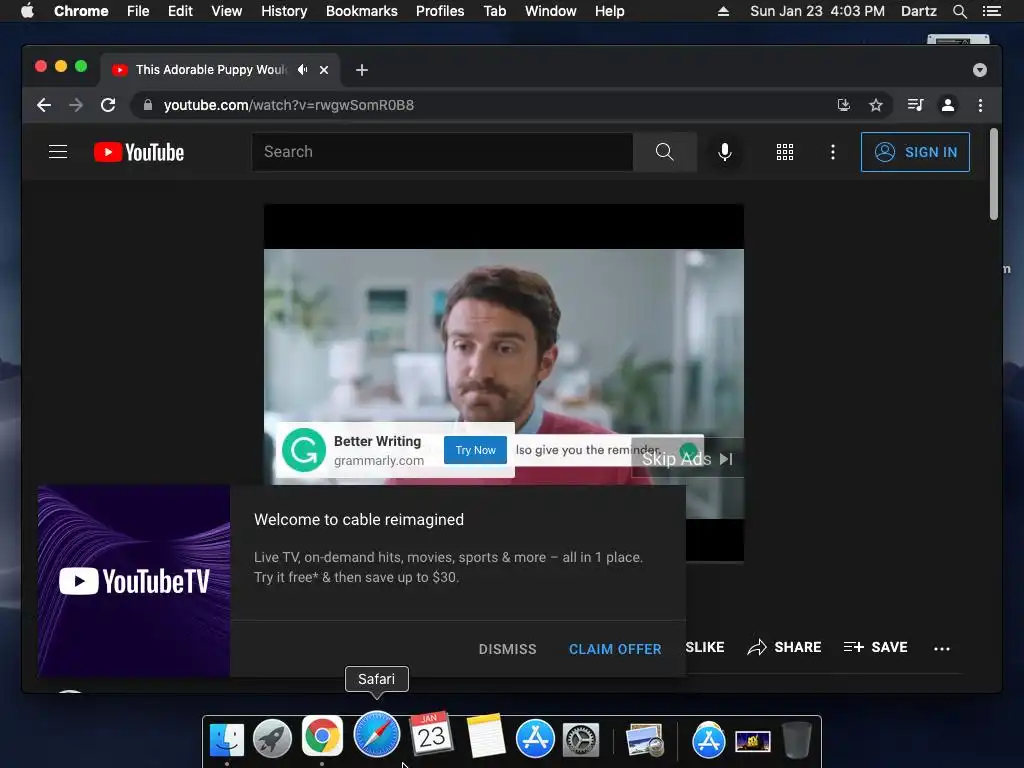View site info via the lock icon
Screen dimensions: 1024x768
pos(148,105)
